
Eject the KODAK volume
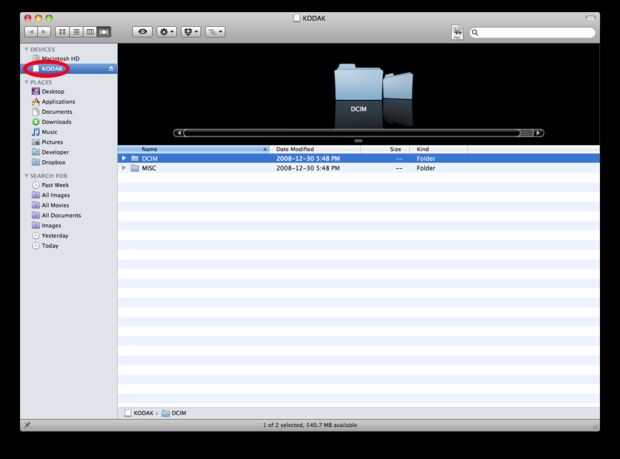point(111,69)
